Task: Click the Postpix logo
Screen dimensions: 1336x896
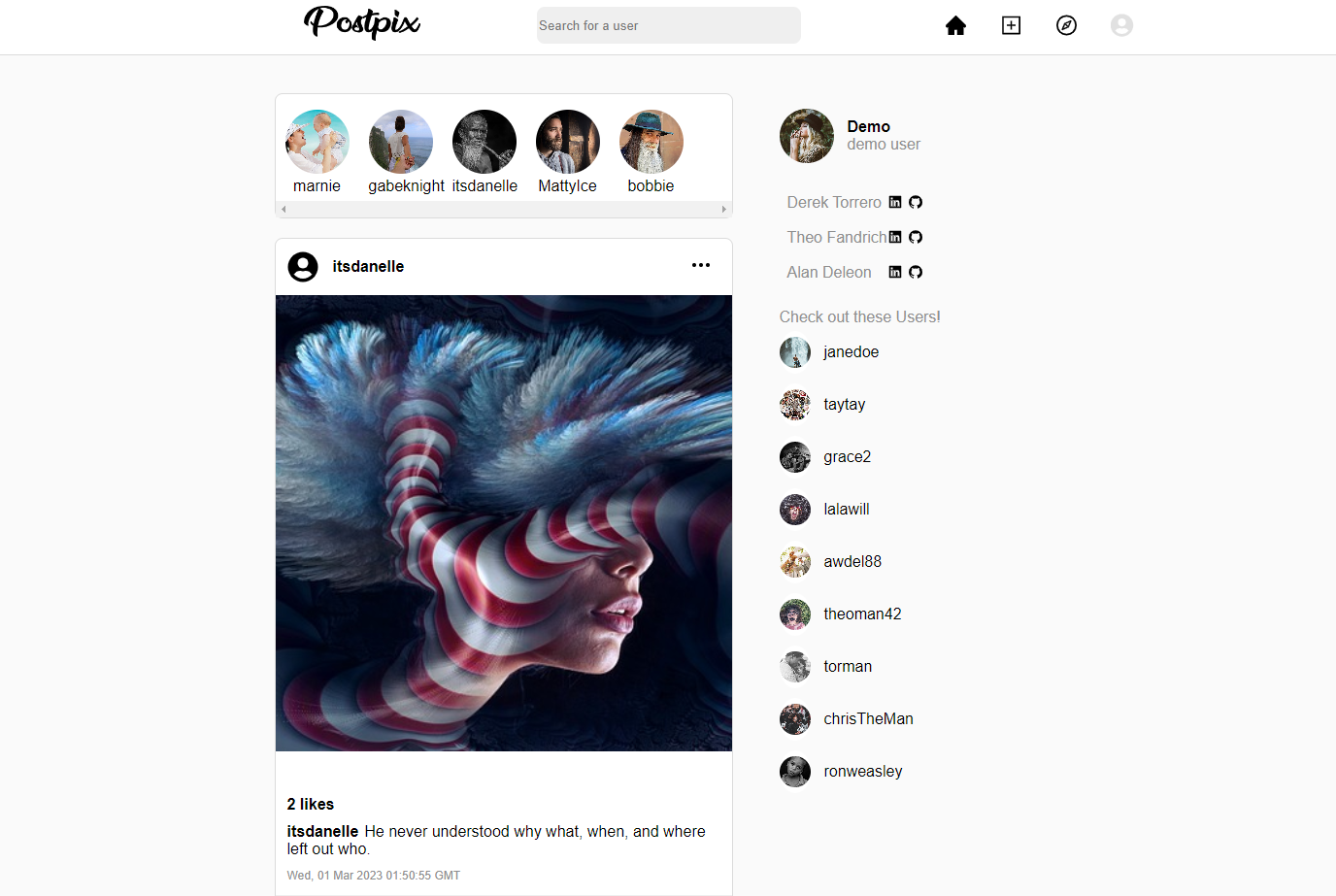Action: (x=362, y=22)
